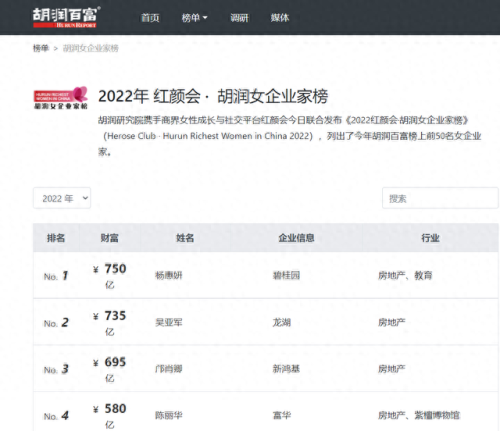
Task: Select the company 龙湖
Action: pyautogui.click(x=282, y=322)
